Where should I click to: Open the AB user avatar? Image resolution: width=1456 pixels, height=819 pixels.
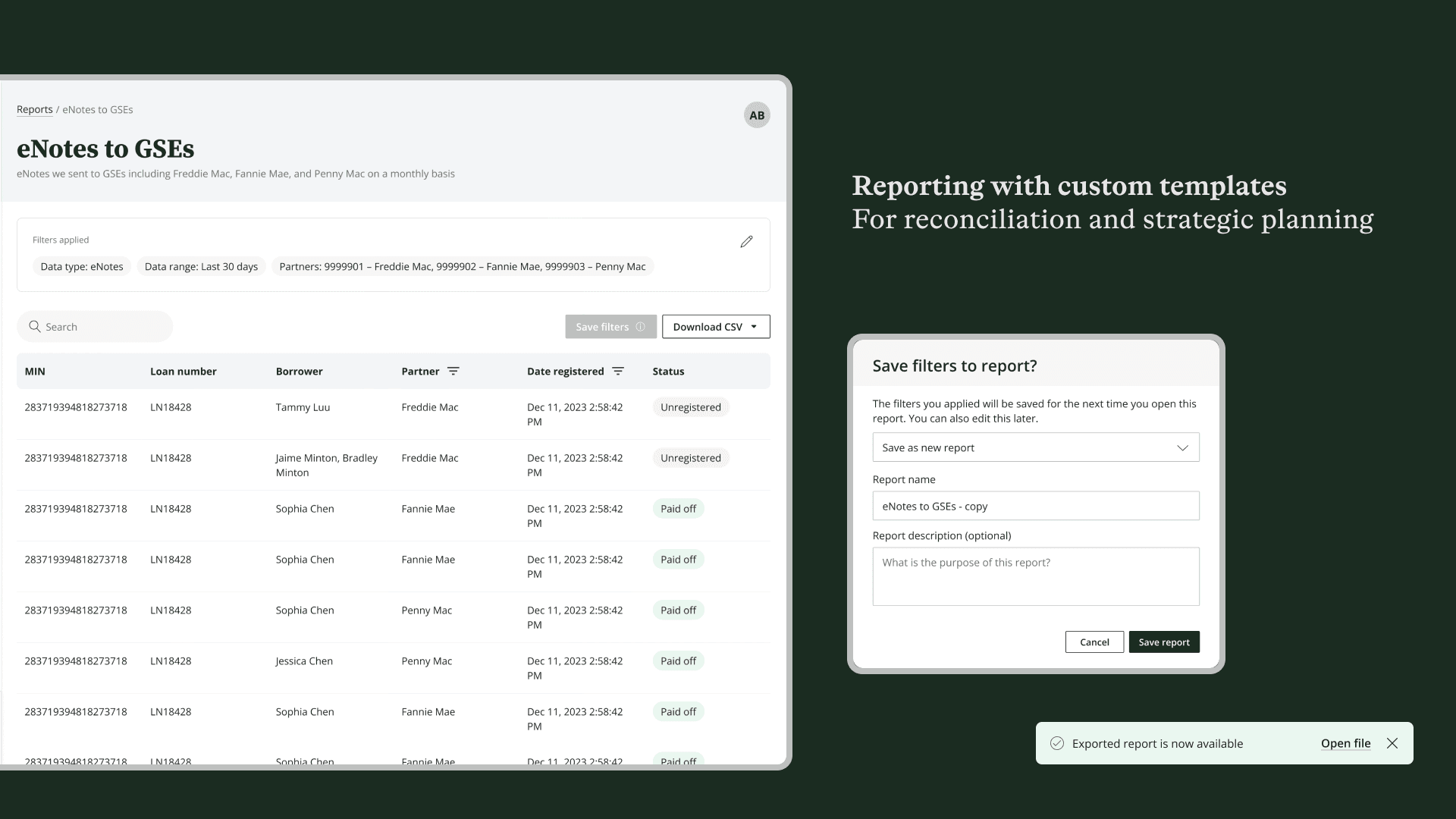pos(756,115)
